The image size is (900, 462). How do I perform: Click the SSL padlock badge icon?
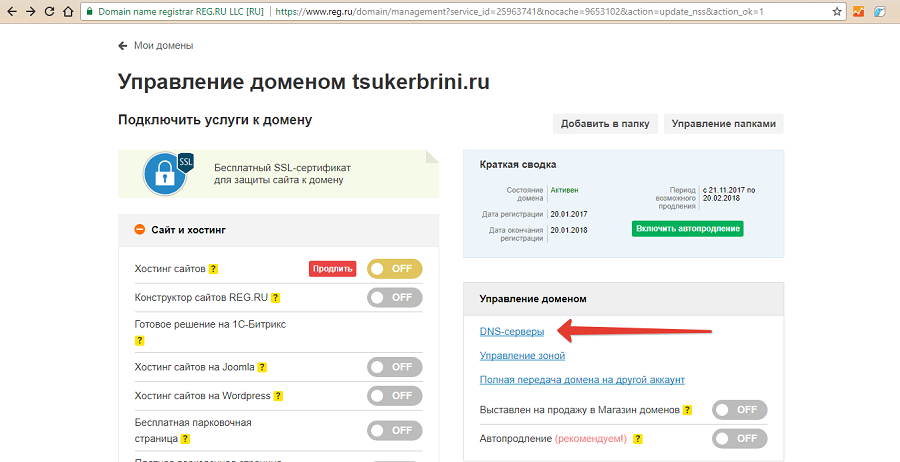click(x=168, y=173)
